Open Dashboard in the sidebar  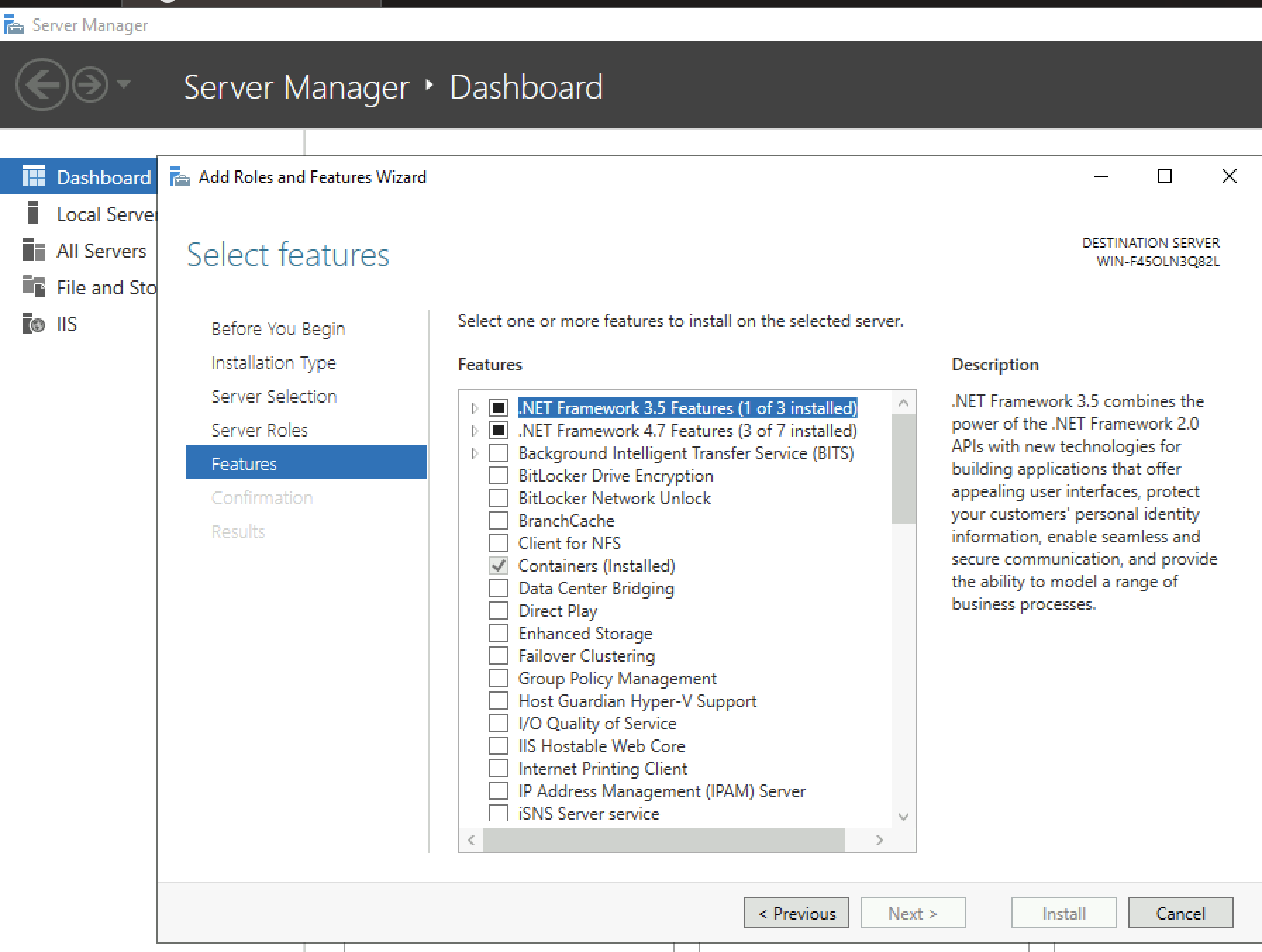click(78, 176)
